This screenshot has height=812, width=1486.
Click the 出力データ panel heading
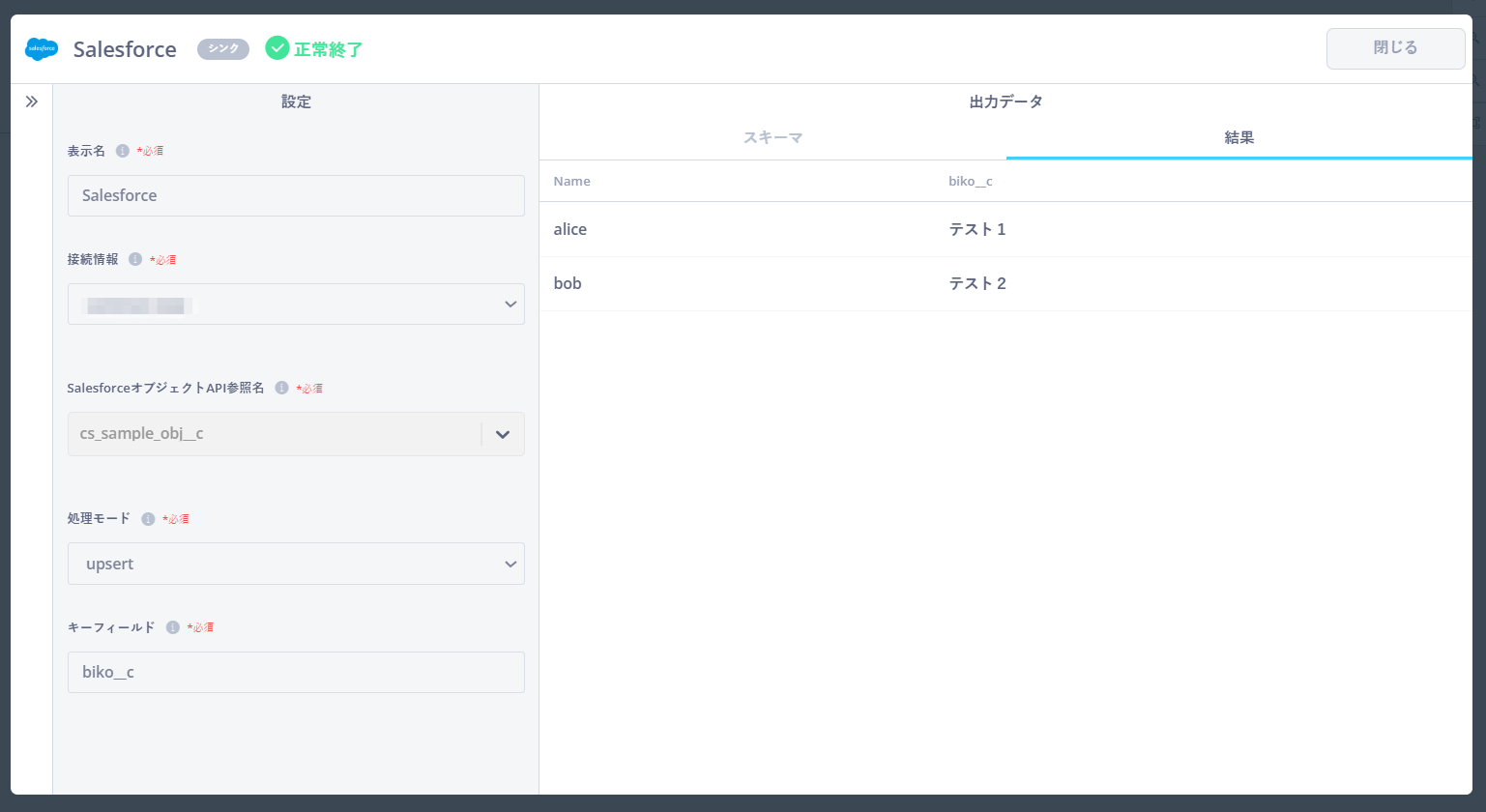1005,101
